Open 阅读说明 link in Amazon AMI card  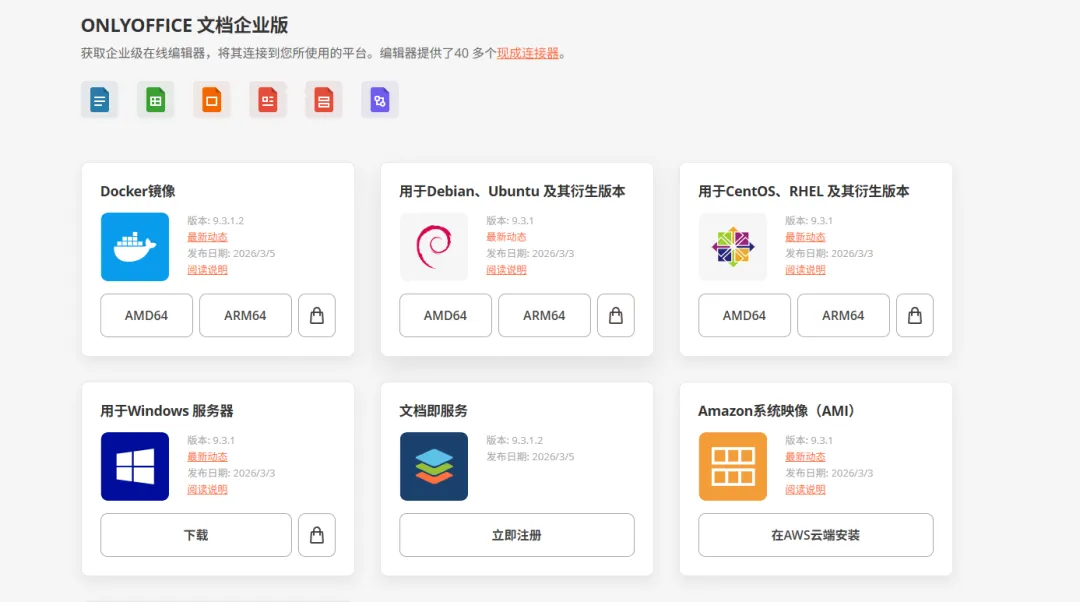coord(805,490)
